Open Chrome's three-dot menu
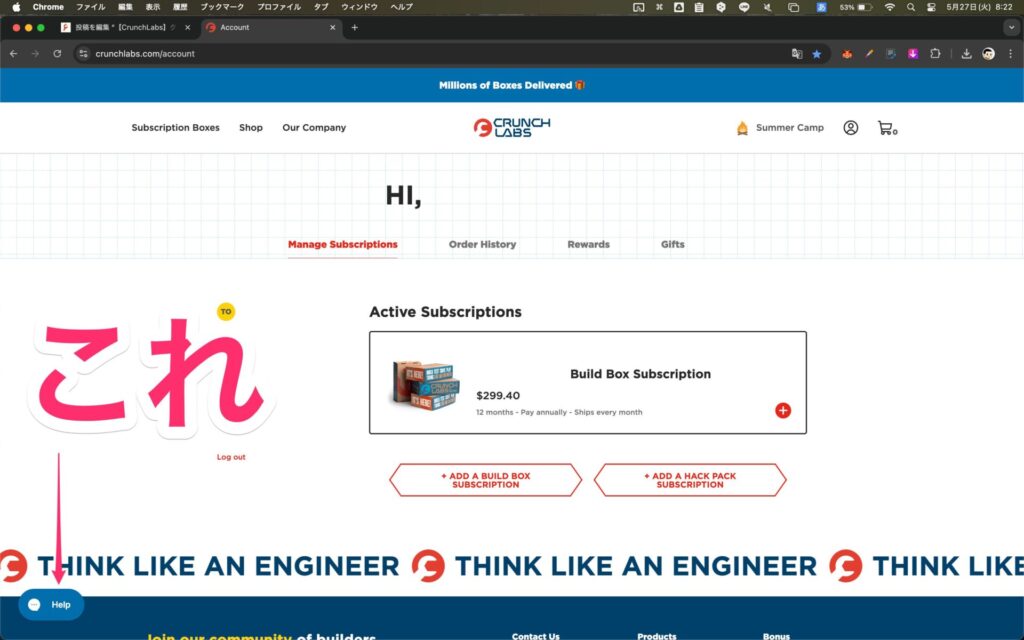This screenshot has height=640, width=1024. click(x=1010, y=54)
